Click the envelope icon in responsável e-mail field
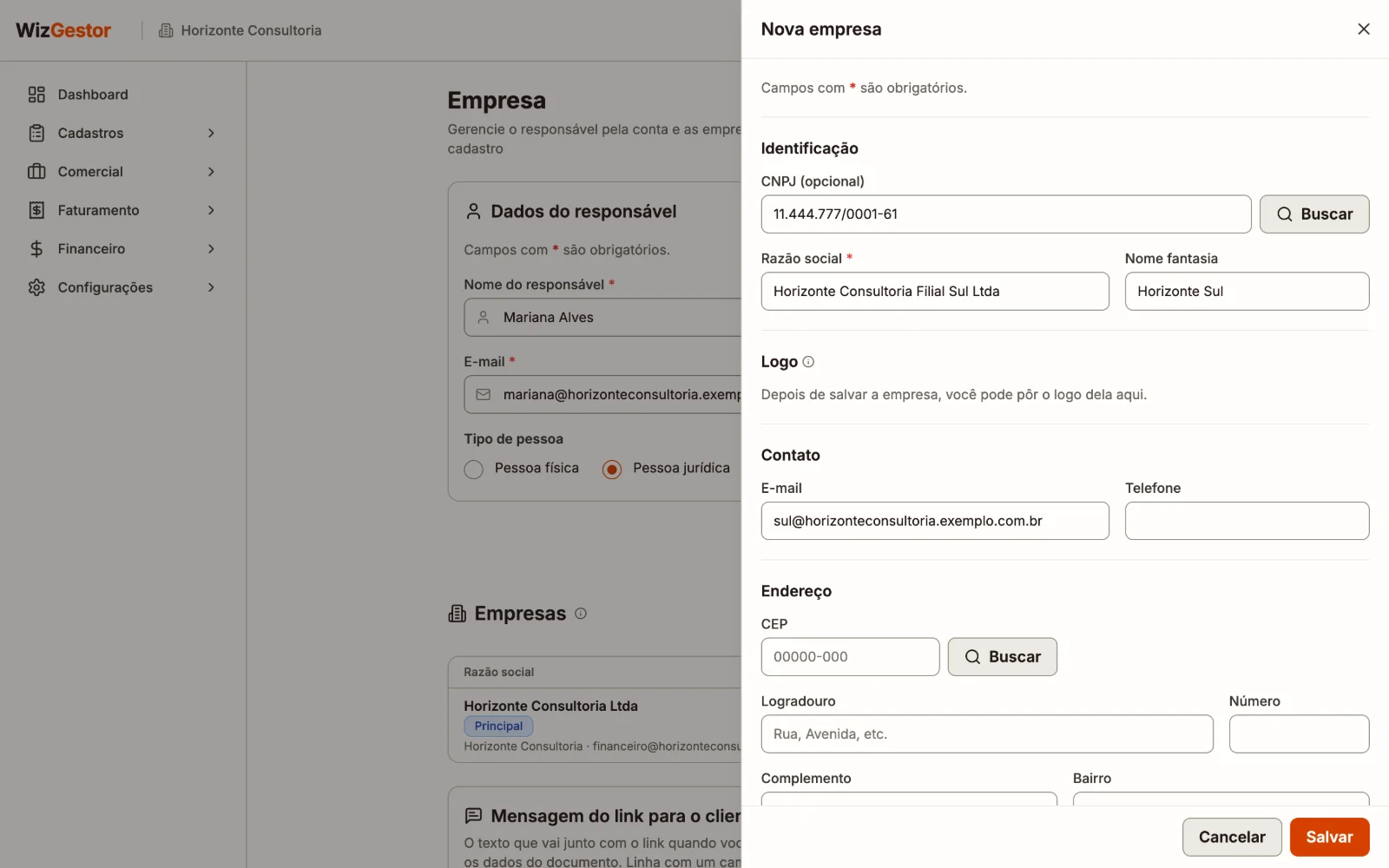 pyautogui.click(x=484, y=395)
